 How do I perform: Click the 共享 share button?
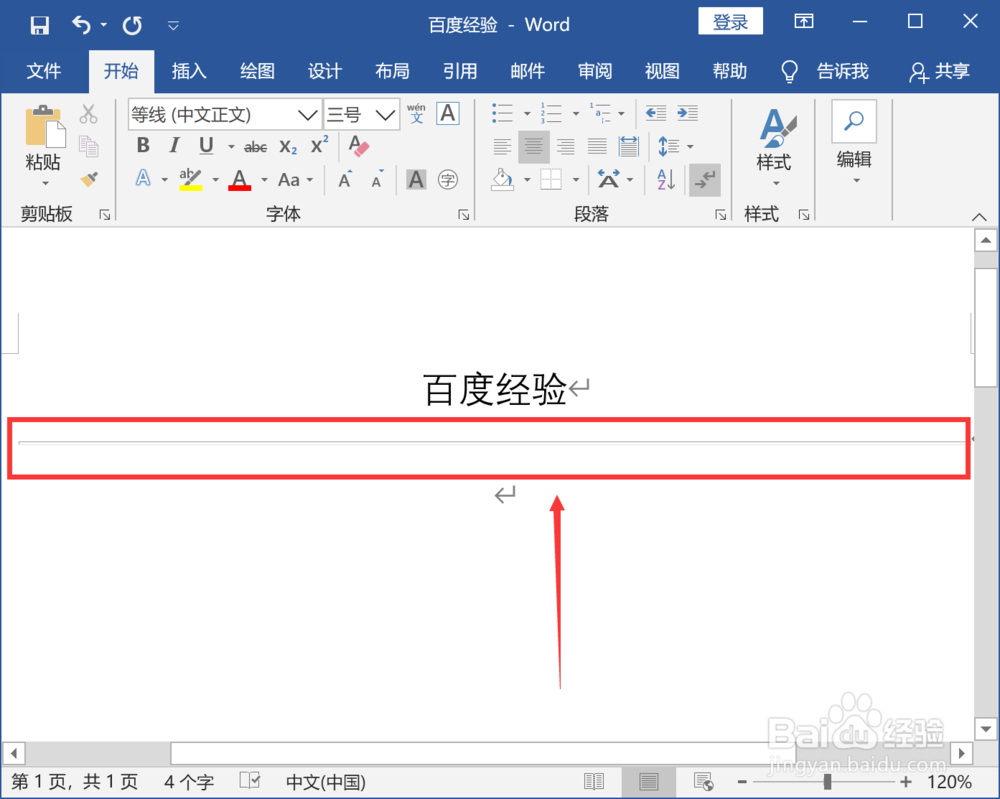[x=939, y=71]
